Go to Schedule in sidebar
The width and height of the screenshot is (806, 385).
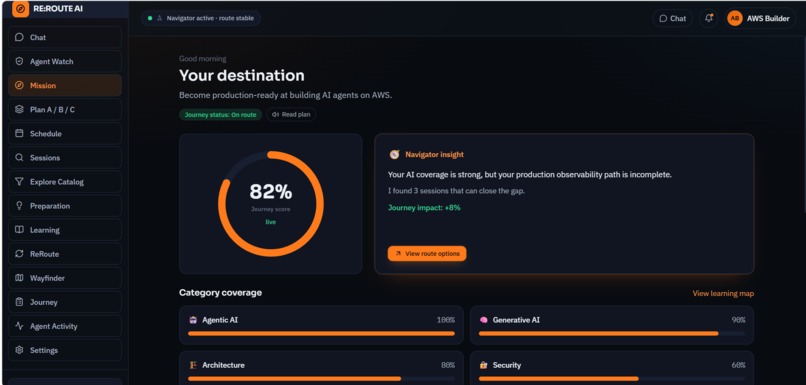(x=65, y=134)
